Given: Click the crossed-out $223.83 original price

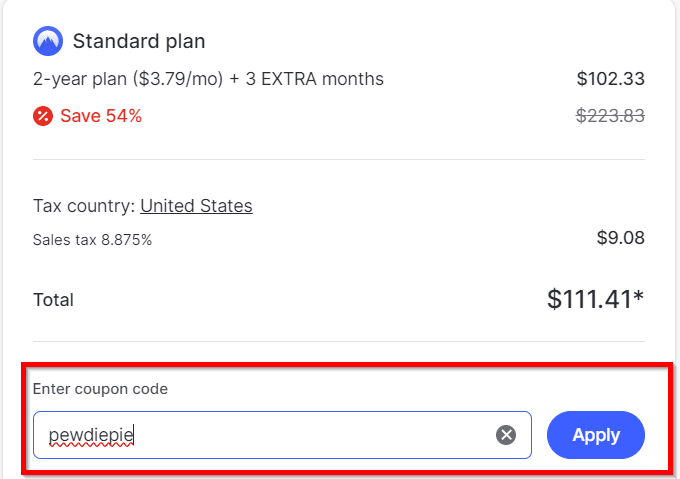Looking at the screenshot, I should [x=610, y=116].
